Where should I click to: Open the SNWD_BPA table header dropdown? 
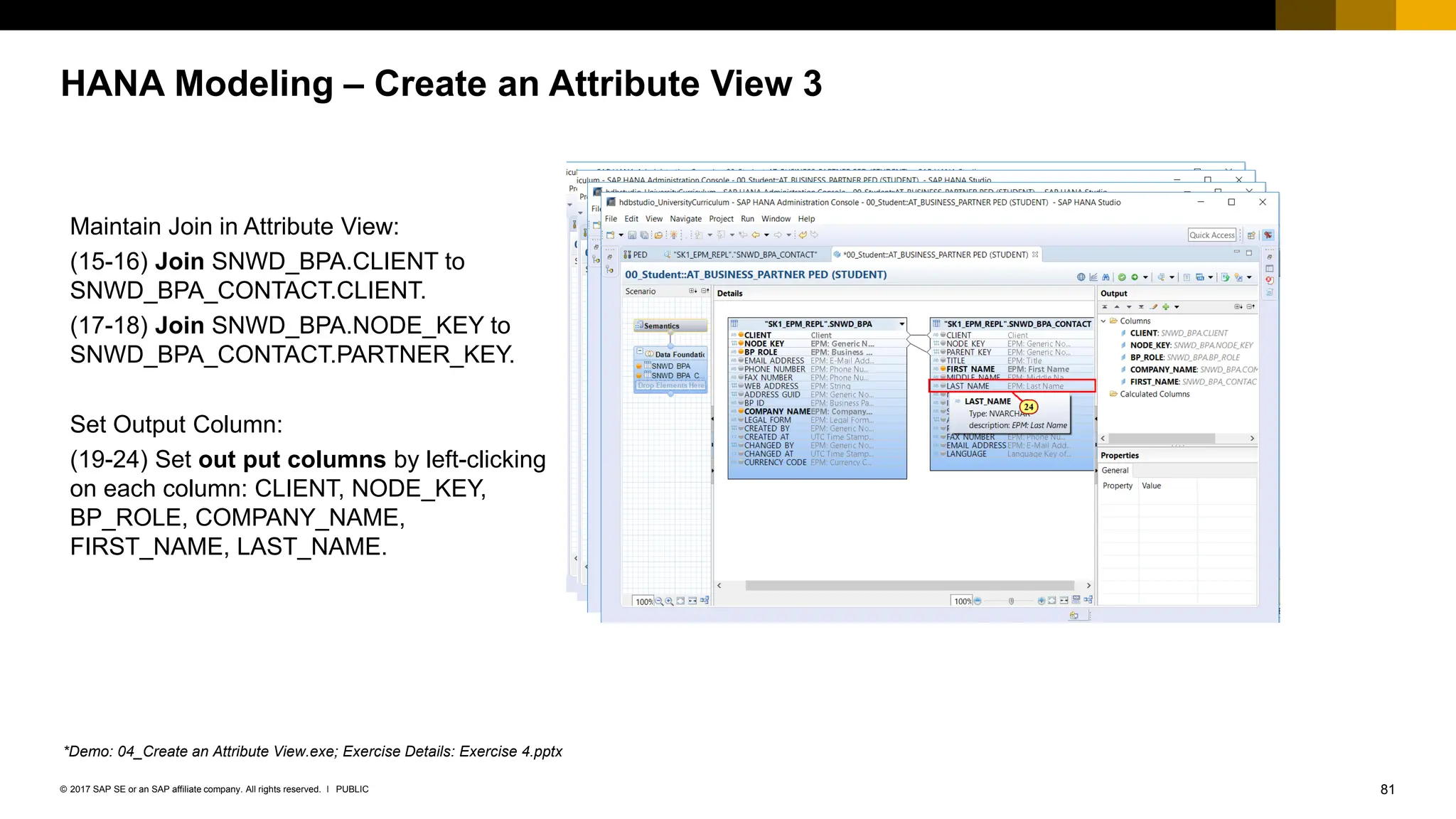(x=901, y=324)
